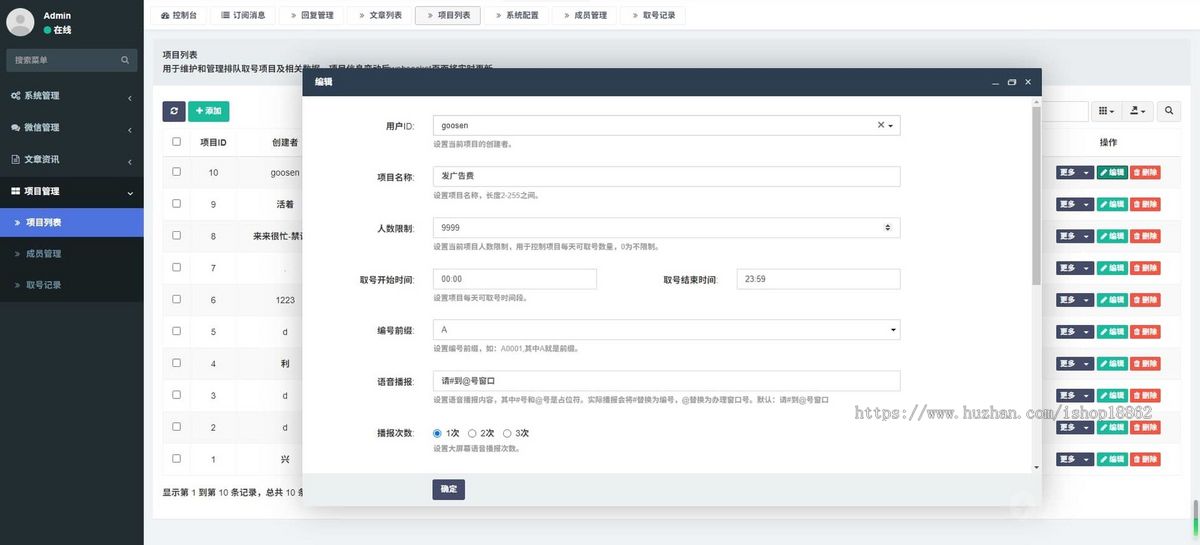Tick the select-all checkbox in table header
This screenshot has width=1200, height=545.
coord(177,142)
